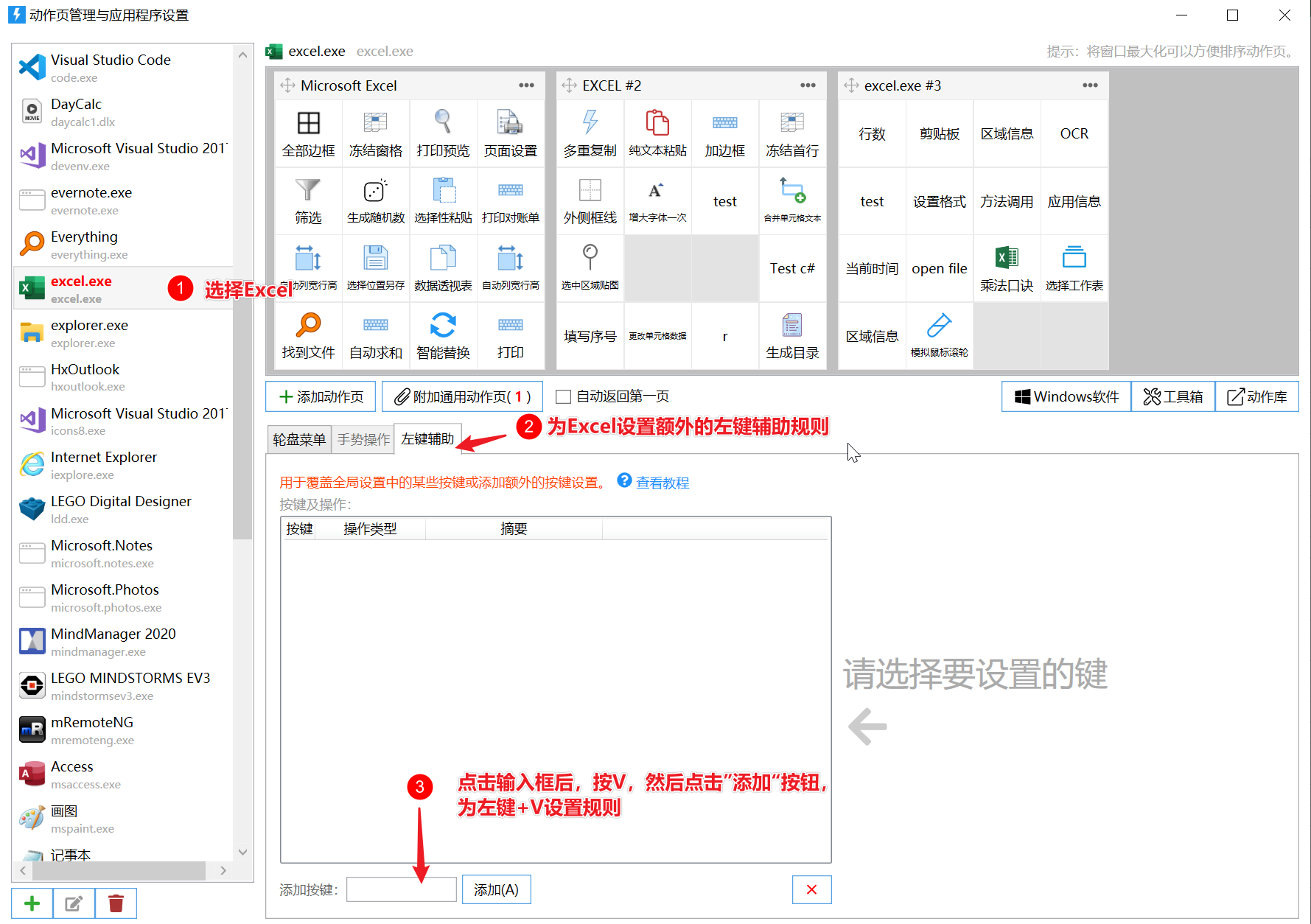The image size is (1311, 924).
Task: Select DayCalc in the application list
Action: click(124, 111)
